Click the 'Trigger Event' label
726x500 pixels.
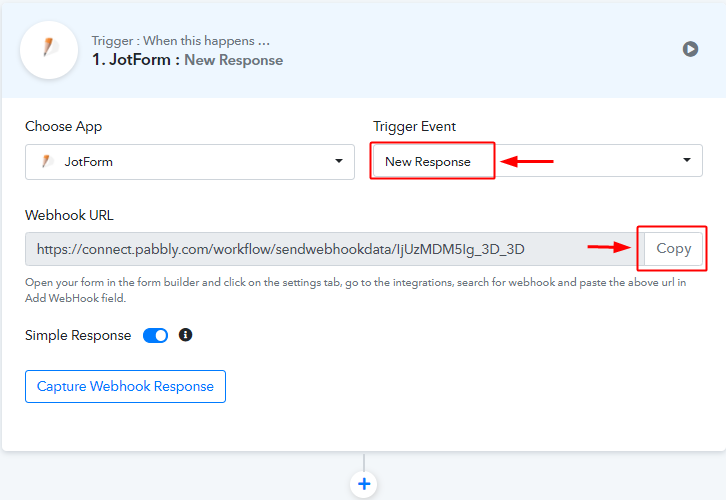414,126
